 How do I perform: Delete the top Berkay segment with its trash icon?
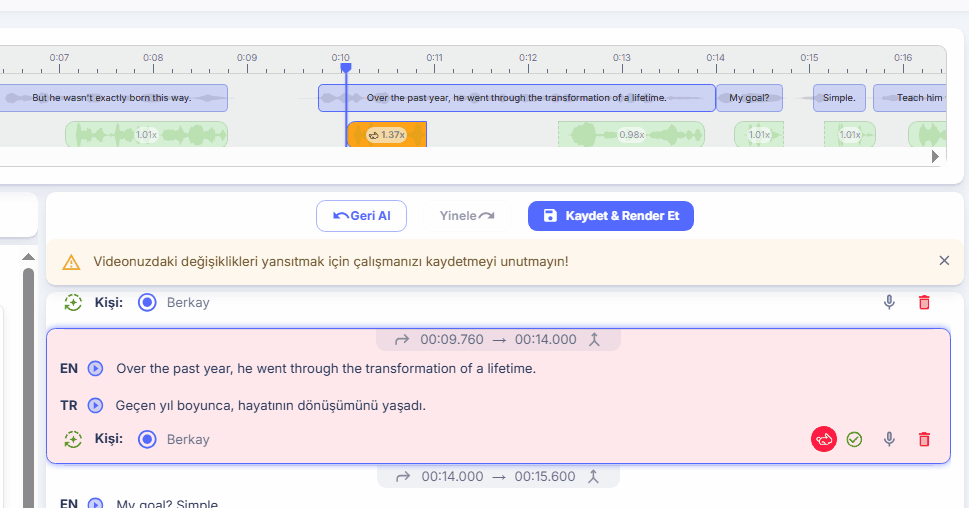pos(924,302)
